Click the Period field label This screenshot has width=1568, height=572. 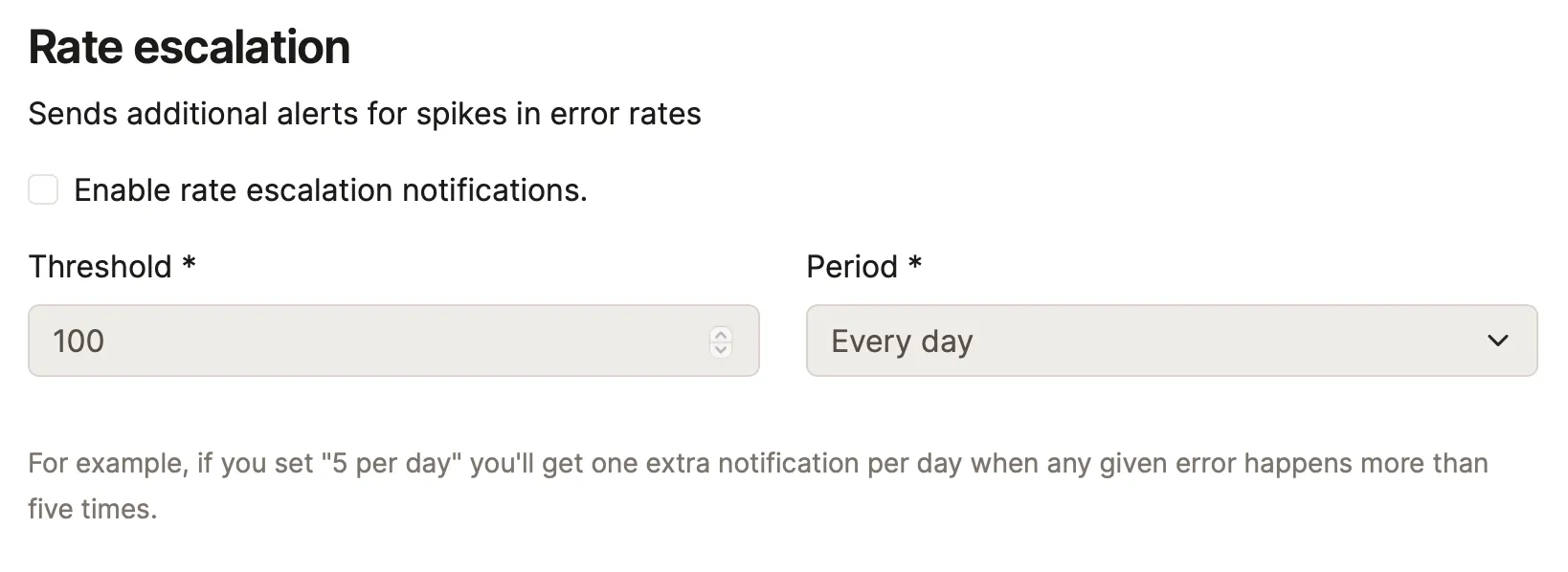pyautogui.click(x=852, y=267)
